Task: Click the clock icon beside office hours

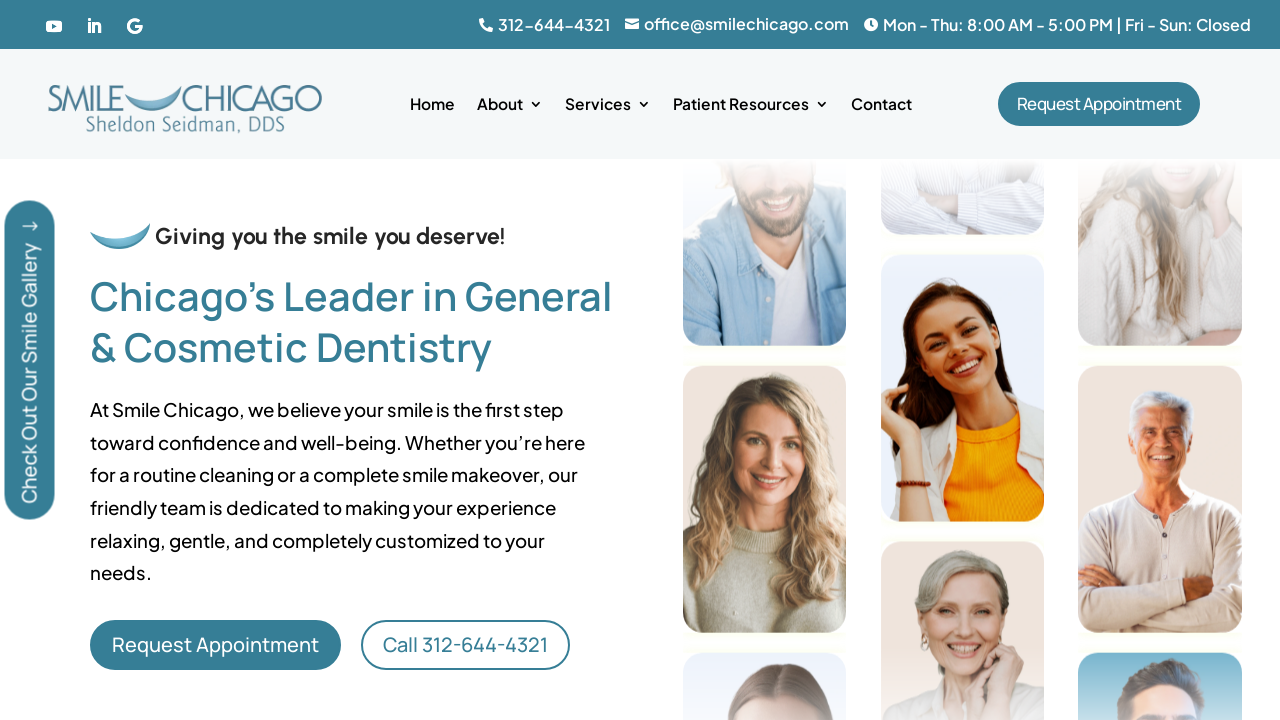Action: pos(871,24)
